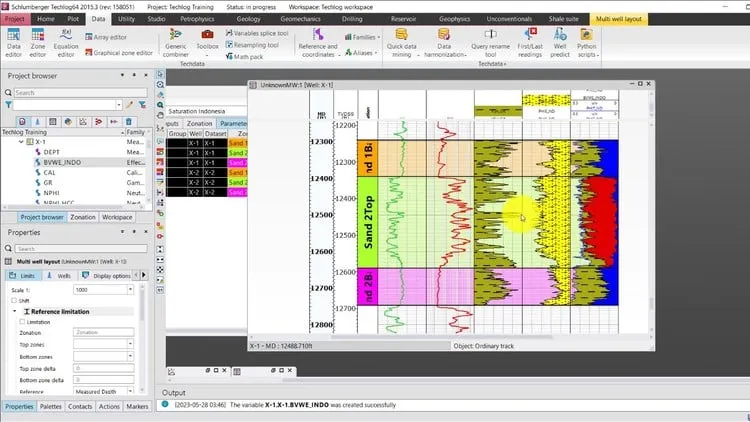Open the Project browser filter dropdown
Viewport: 750px width, 422px height.
pyautogui.click(x=119, y=105)
